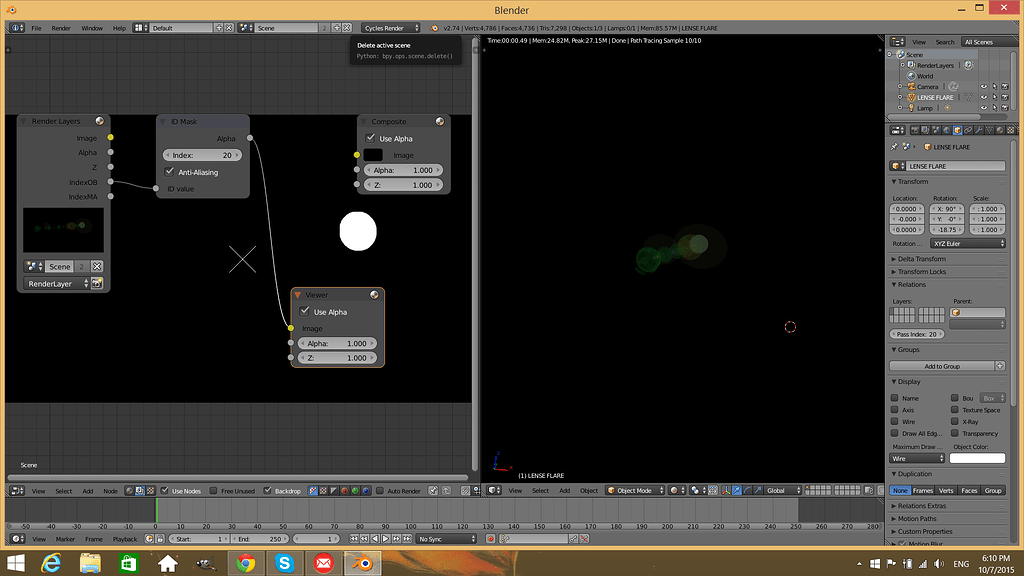
Task: Open the Constraints properties tab (chain icon)
Action: [x=968, y=130]
